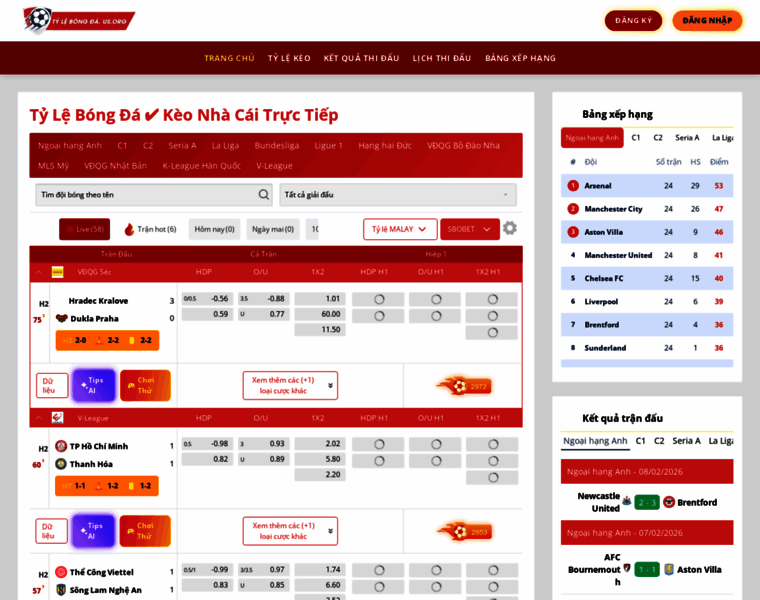The image size is (760, 600).
Task: Open the odds settings gear icon
Action: (509, 228)
